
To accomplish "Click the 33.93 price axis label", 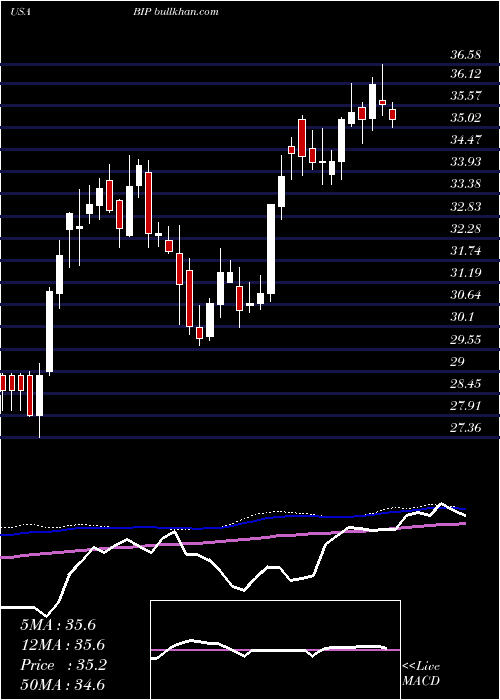I will point(466,162).
